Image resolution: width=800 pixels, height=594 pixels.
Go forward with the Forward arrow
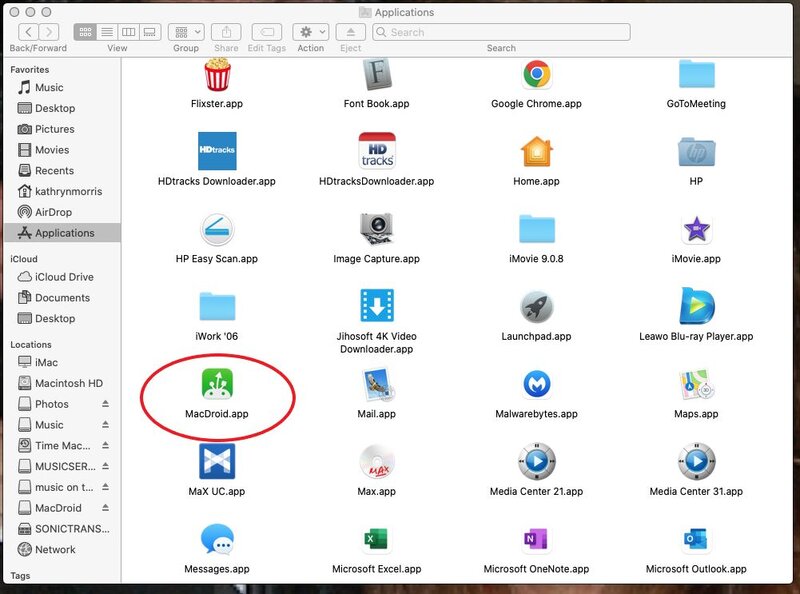(49, 32)
